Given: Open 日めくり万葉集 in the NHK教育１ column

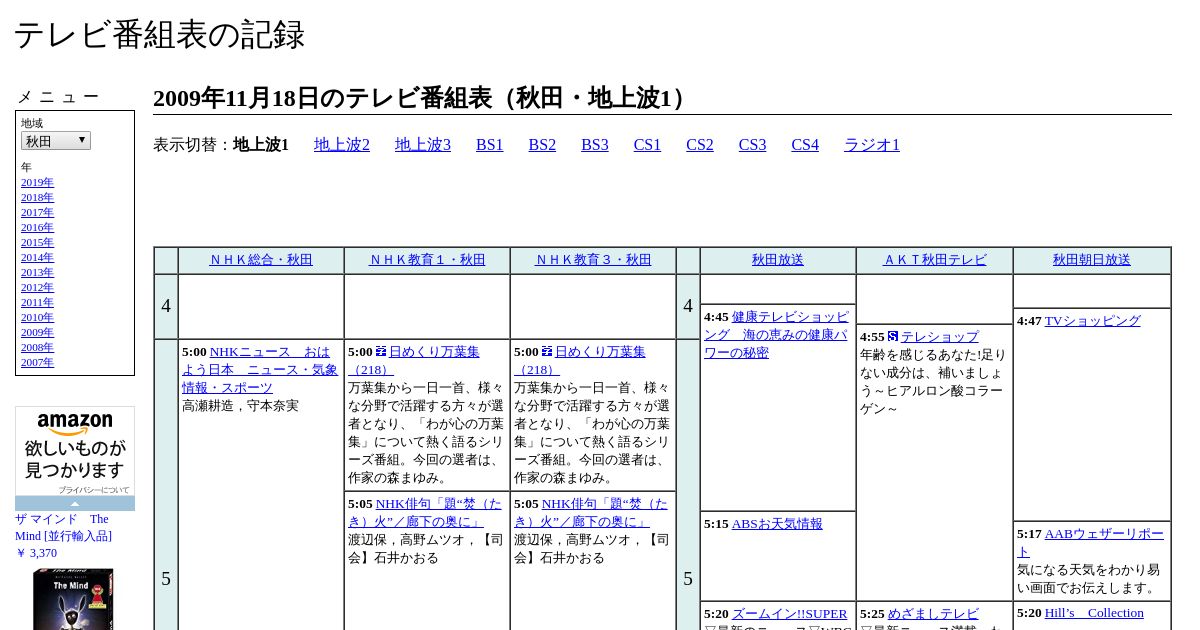Looking at the screenshot, I should click(414, 361).
